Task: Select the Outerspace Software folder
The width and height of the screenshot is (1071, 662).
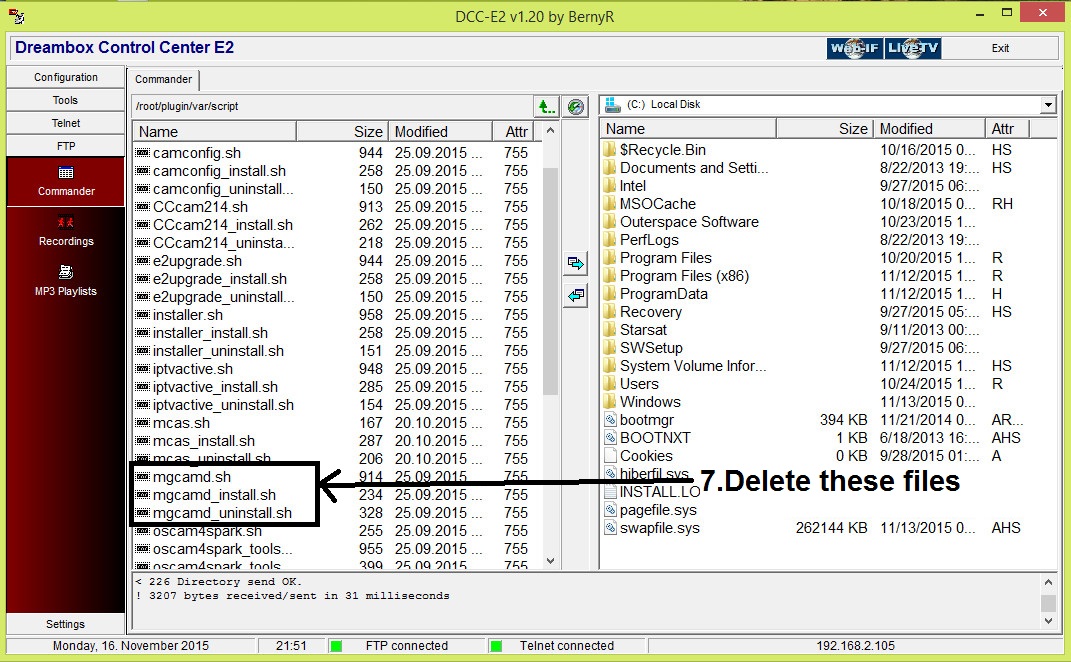Action: point(689,222)
